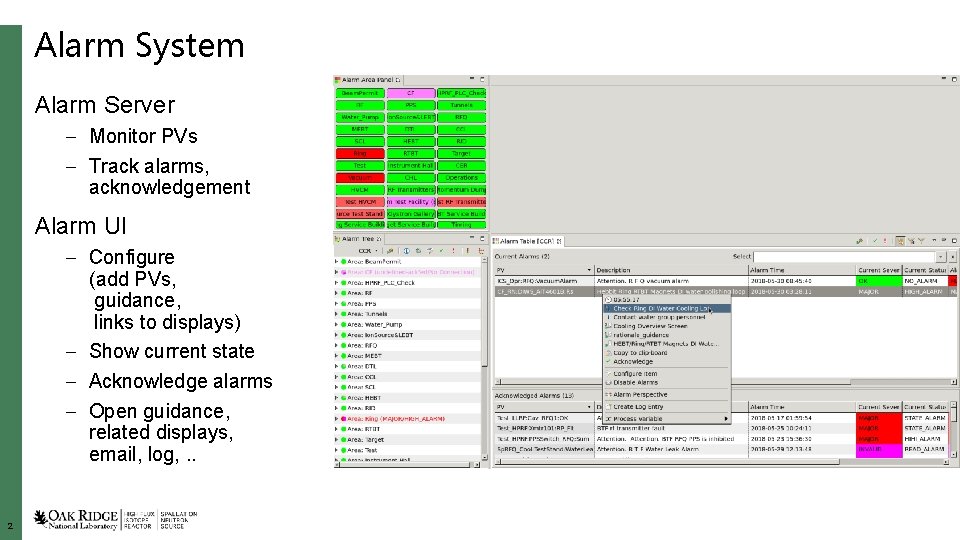Expand Area: RTBT tree node

click(x=336, y=429)
